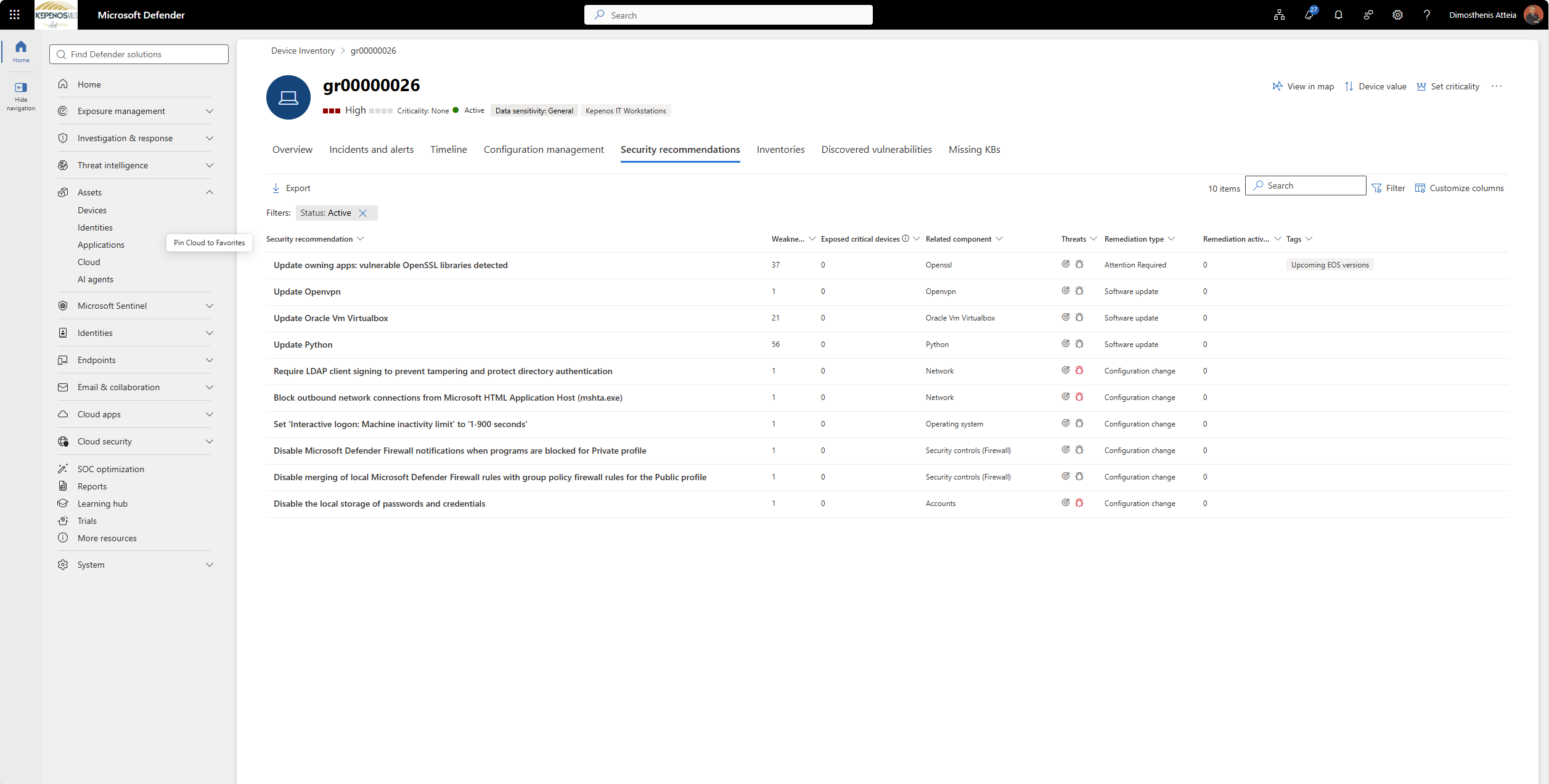Click the Device value arrows icon

[1349, 86]
